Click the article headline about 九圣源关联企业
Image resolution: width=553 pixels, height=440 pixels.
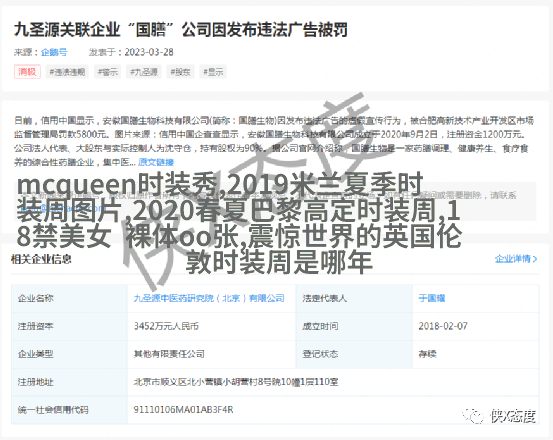181,30
